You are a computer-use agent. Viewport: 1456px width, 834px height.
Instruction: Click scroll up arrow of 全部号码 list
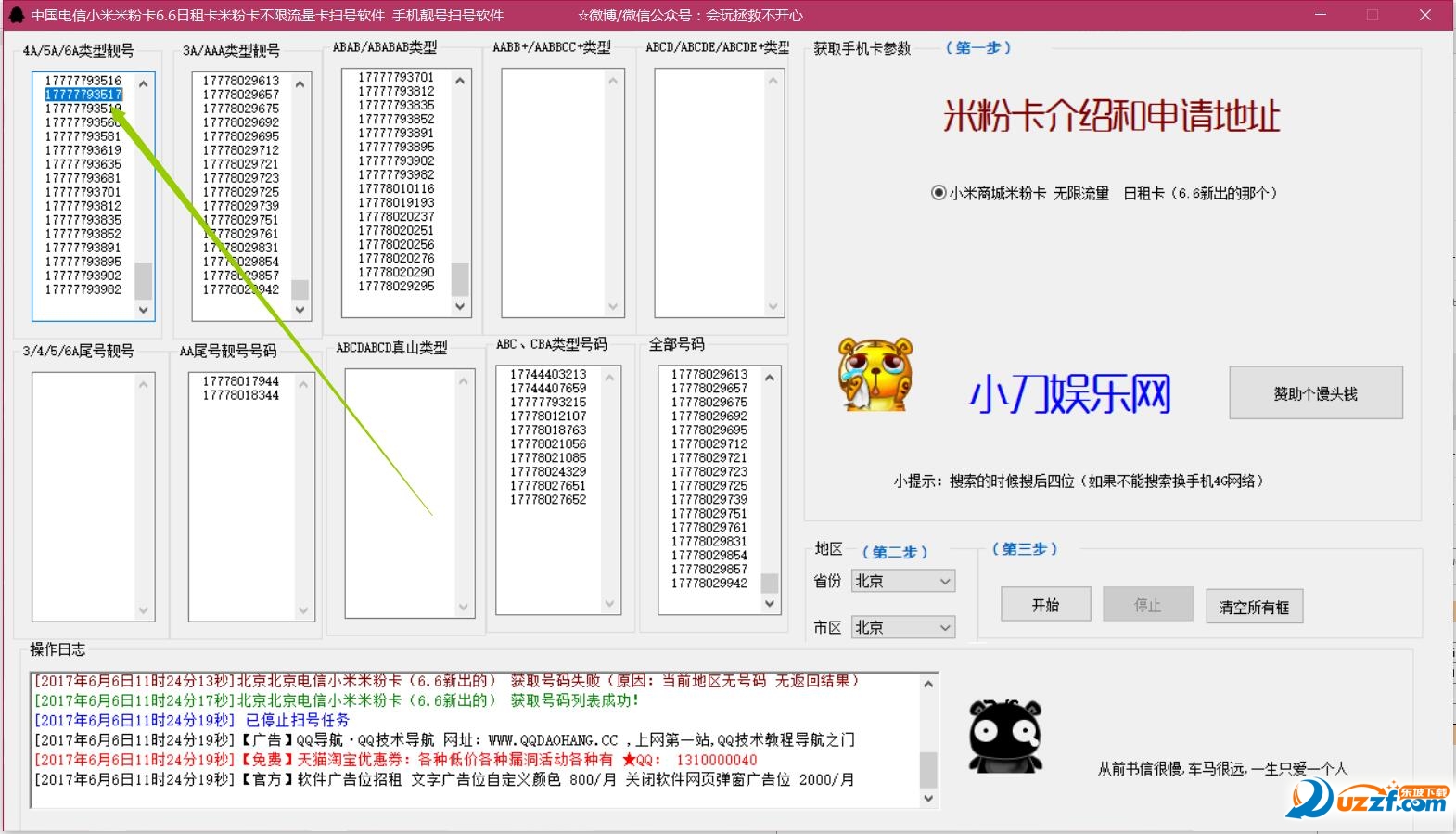coord(770,378)
